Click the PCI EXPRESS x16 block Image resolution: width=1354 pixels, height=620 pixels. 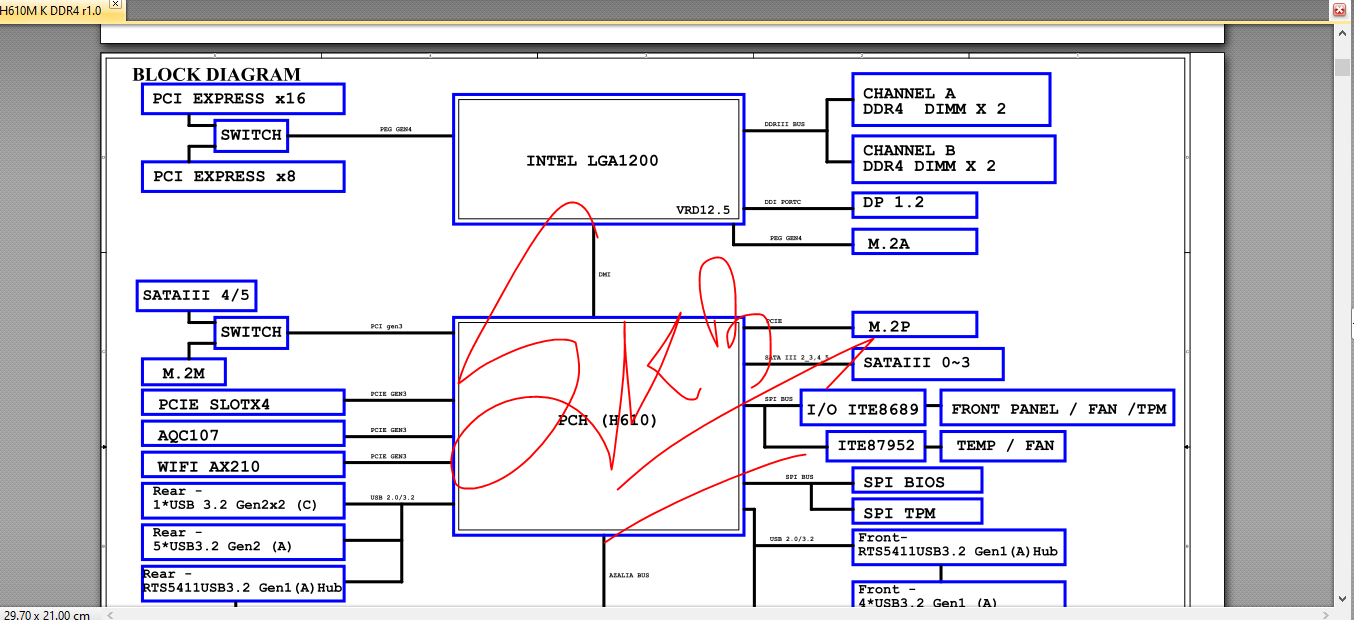(x=243, y=99)
